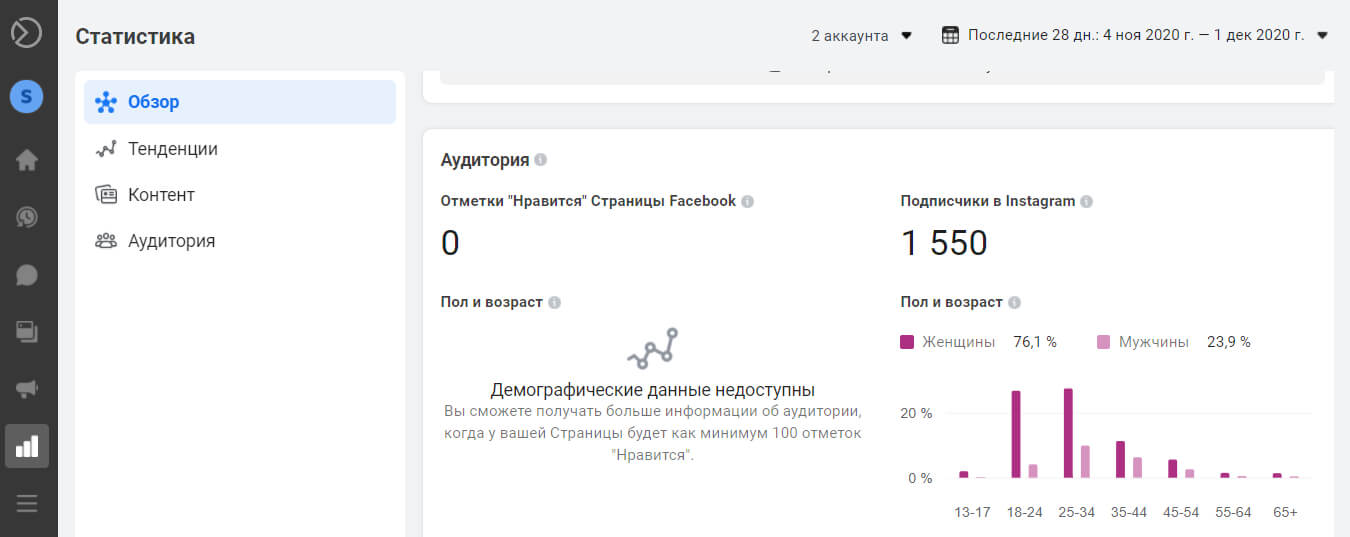Viewport: 1350px width, 537px height.
Task: Click the Business Suite logo at top left
Action: [x=27, y=33]
